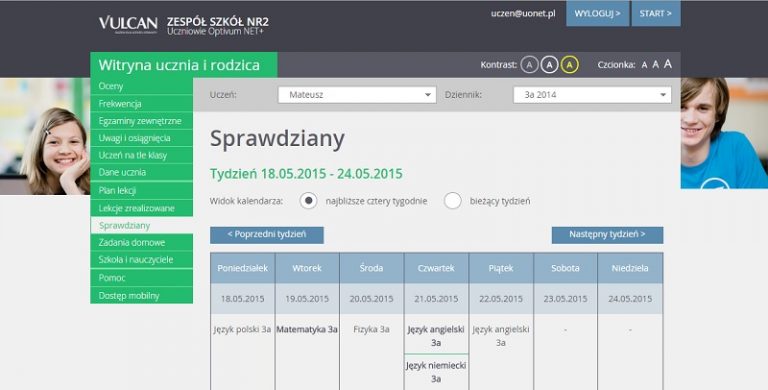Click the START button

coord(656,13)
